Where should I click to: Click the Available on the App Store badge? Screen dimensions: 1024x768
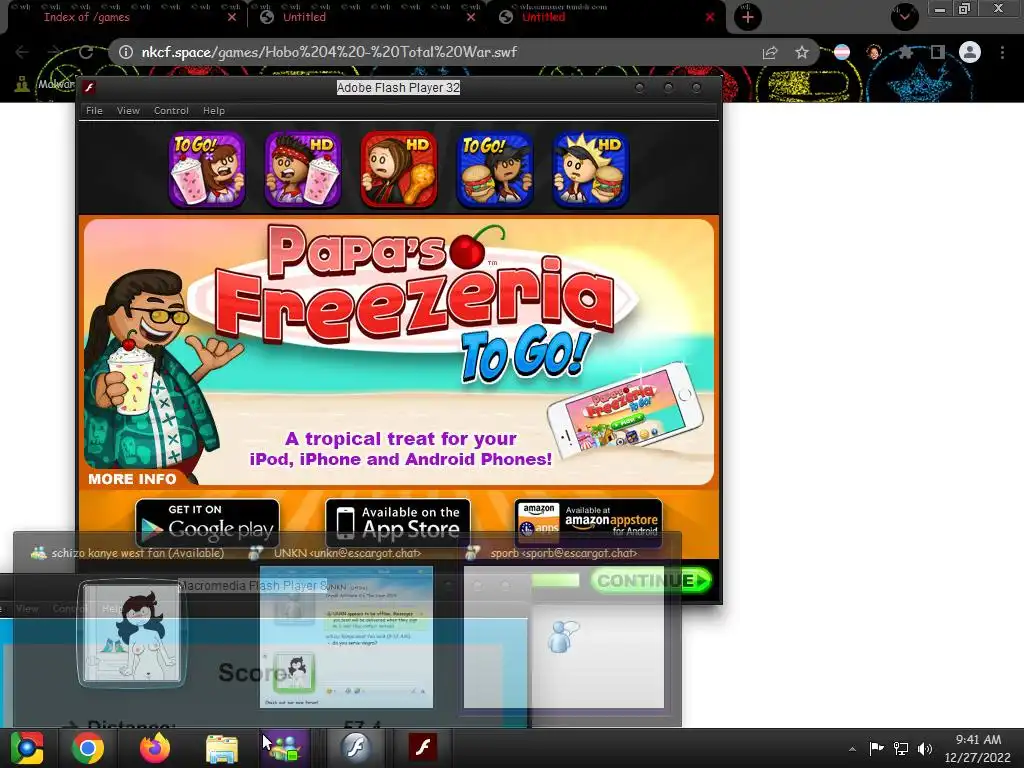coord(398,522)
